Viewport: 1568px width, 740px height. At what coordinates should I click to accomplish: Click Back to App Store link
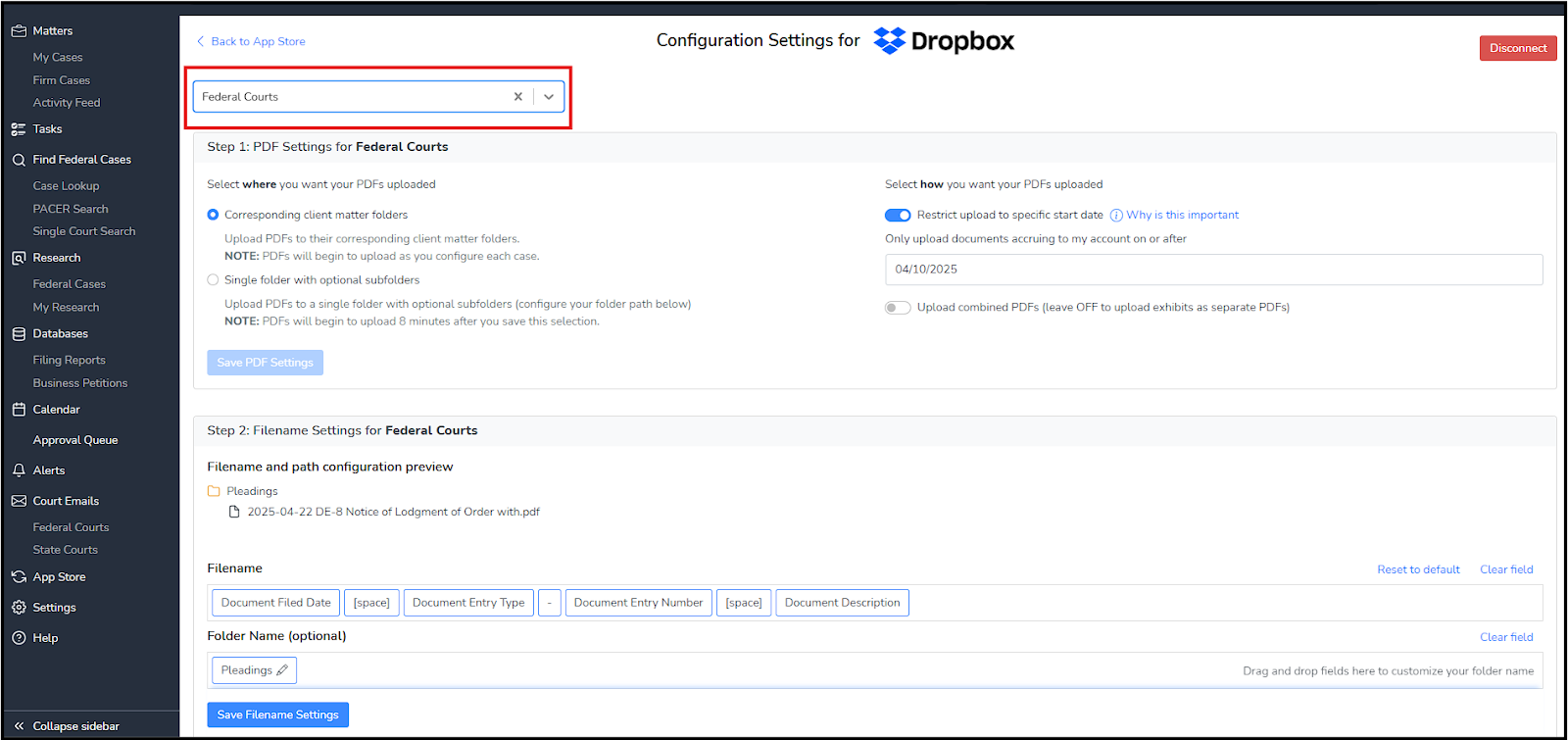pyautogui.click(x=258, y=41)
